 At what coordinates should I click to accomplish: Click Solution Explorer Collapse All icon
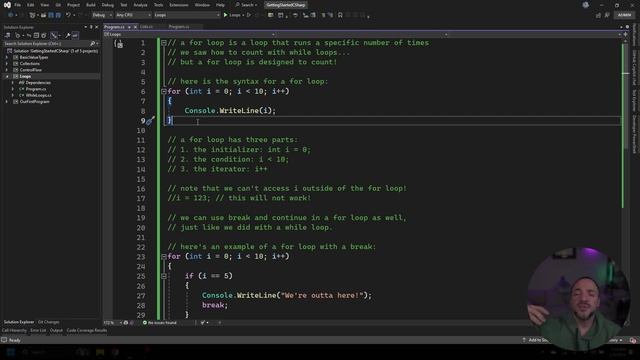coord(36,36)
